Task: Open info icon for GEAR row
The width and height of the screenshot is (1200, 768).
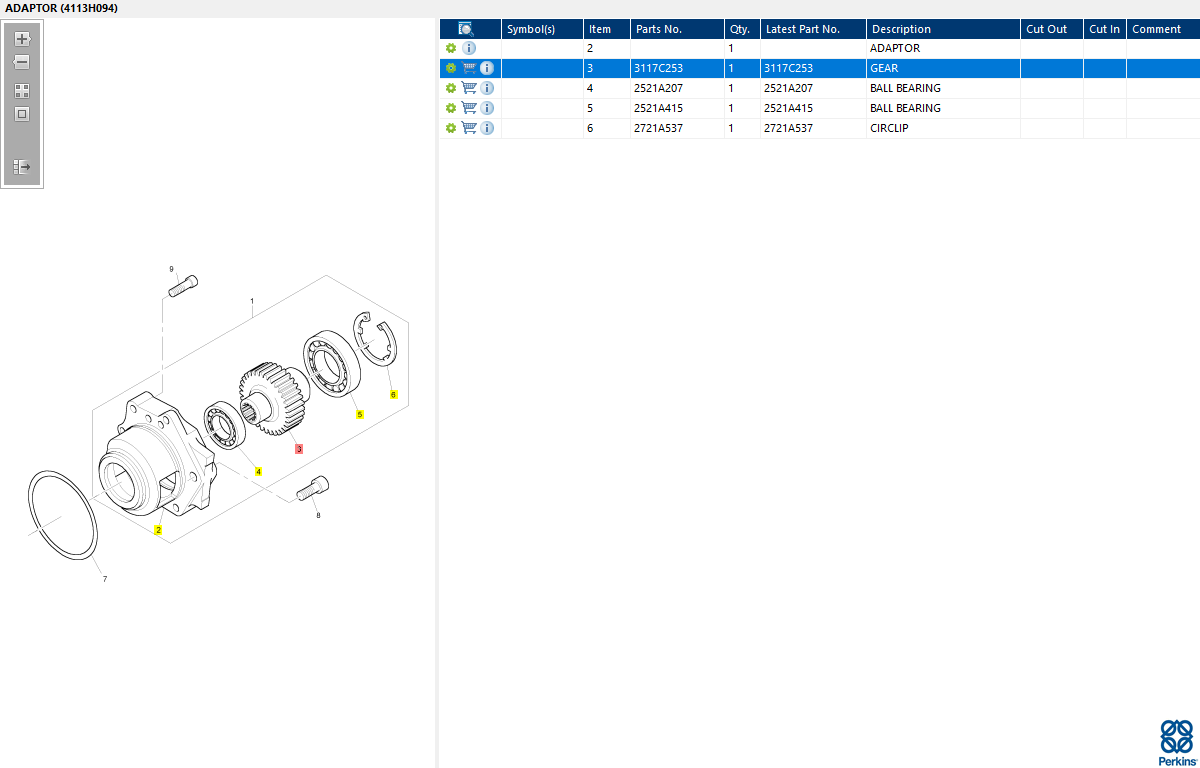Action: tap(487, 68)
